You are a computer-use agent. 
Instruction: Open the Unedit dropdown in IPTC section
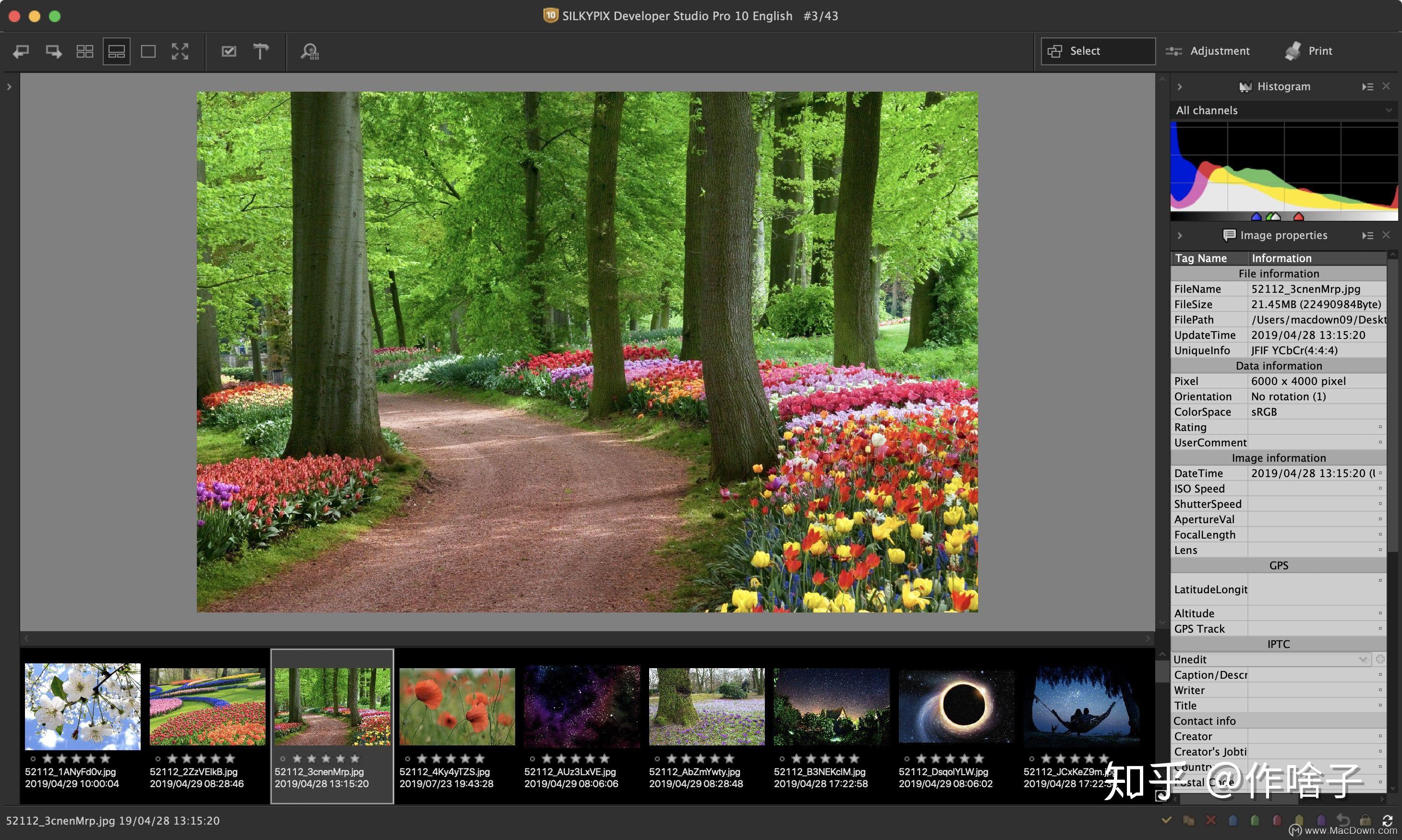point(1364,659)
